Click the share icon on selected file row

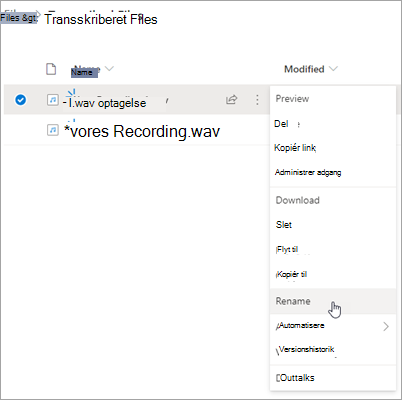232,99
